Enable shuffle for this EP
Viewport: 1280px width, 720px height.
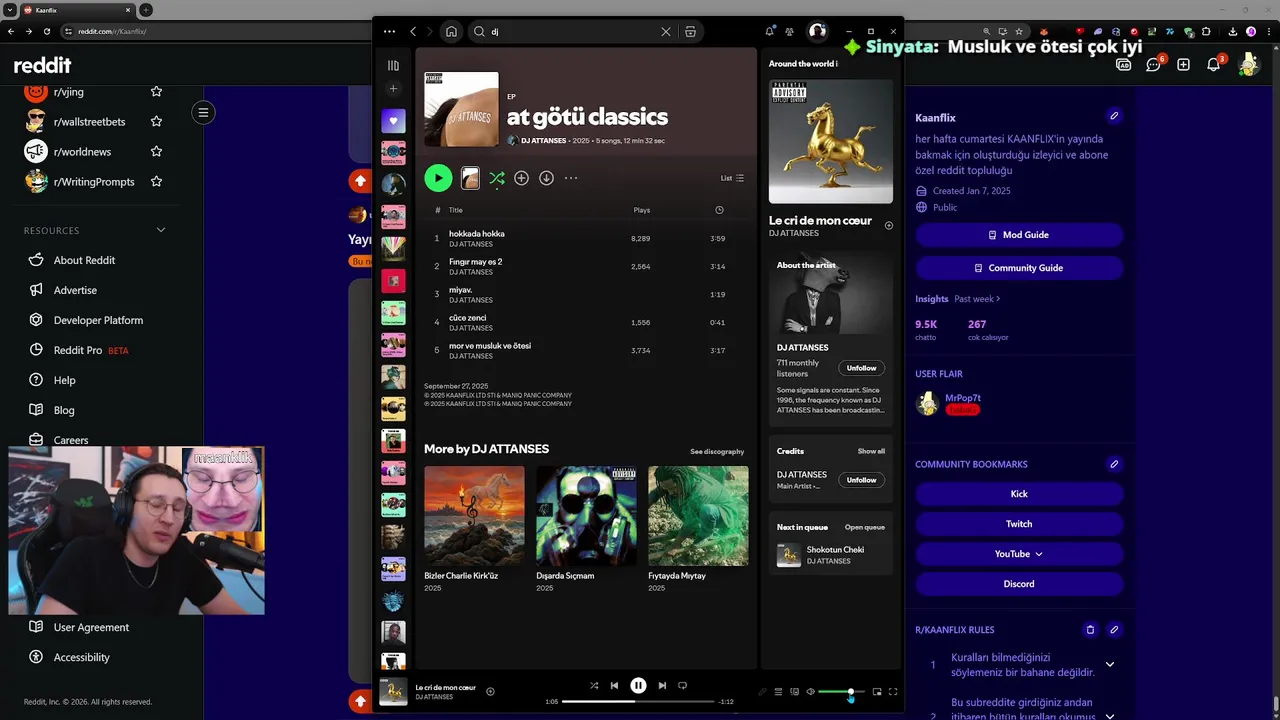click(497, 178)
